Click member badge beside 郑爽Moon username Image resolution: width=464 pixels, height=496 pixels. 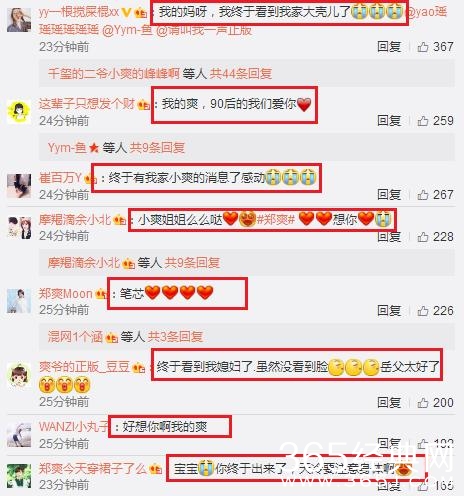(101, 294)
